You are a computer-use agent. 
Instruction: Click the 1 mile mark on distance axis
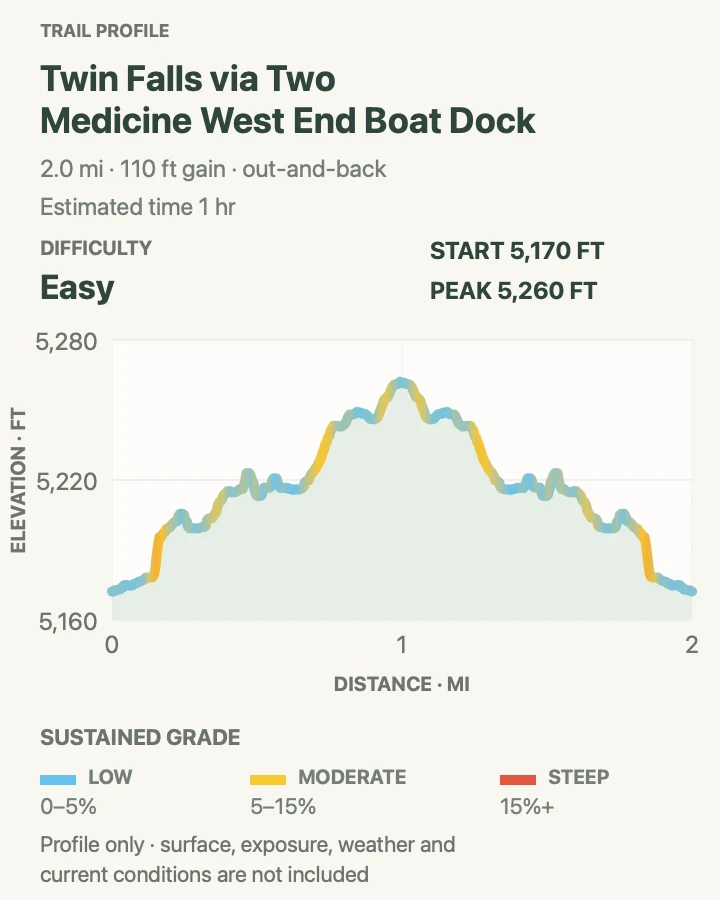point(402,645)
